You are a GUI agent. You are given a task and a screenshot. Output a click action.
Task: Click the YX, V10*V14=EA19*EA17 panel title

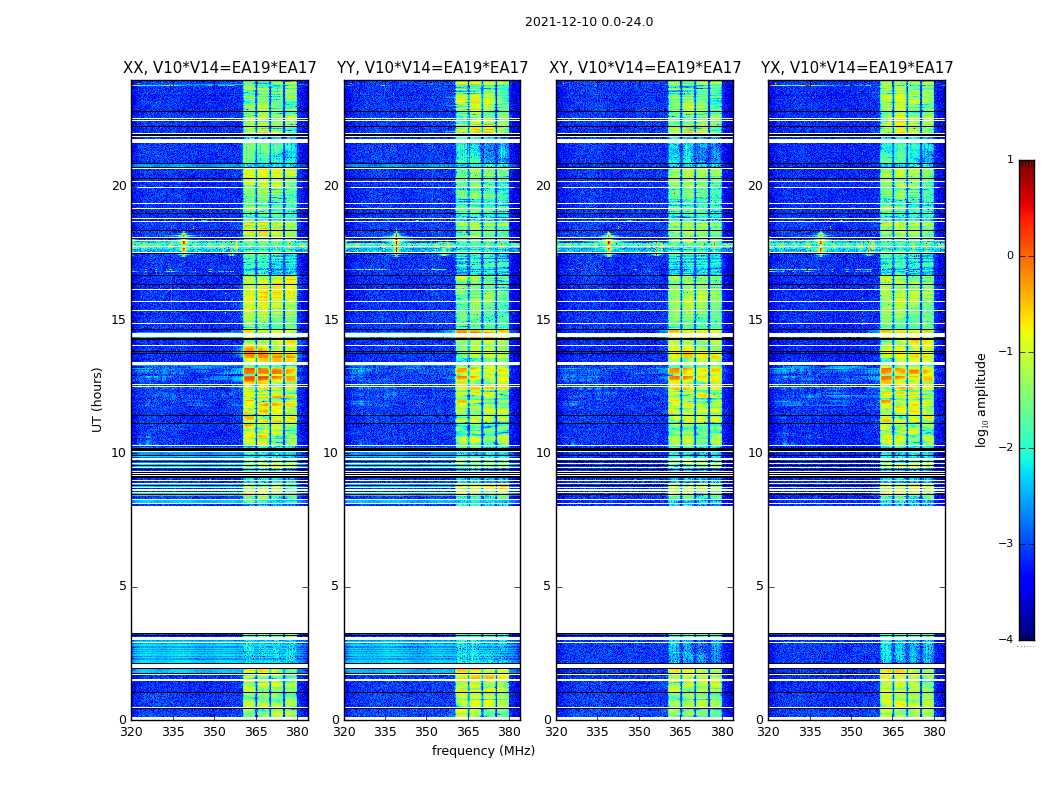(x=856, y=68)
